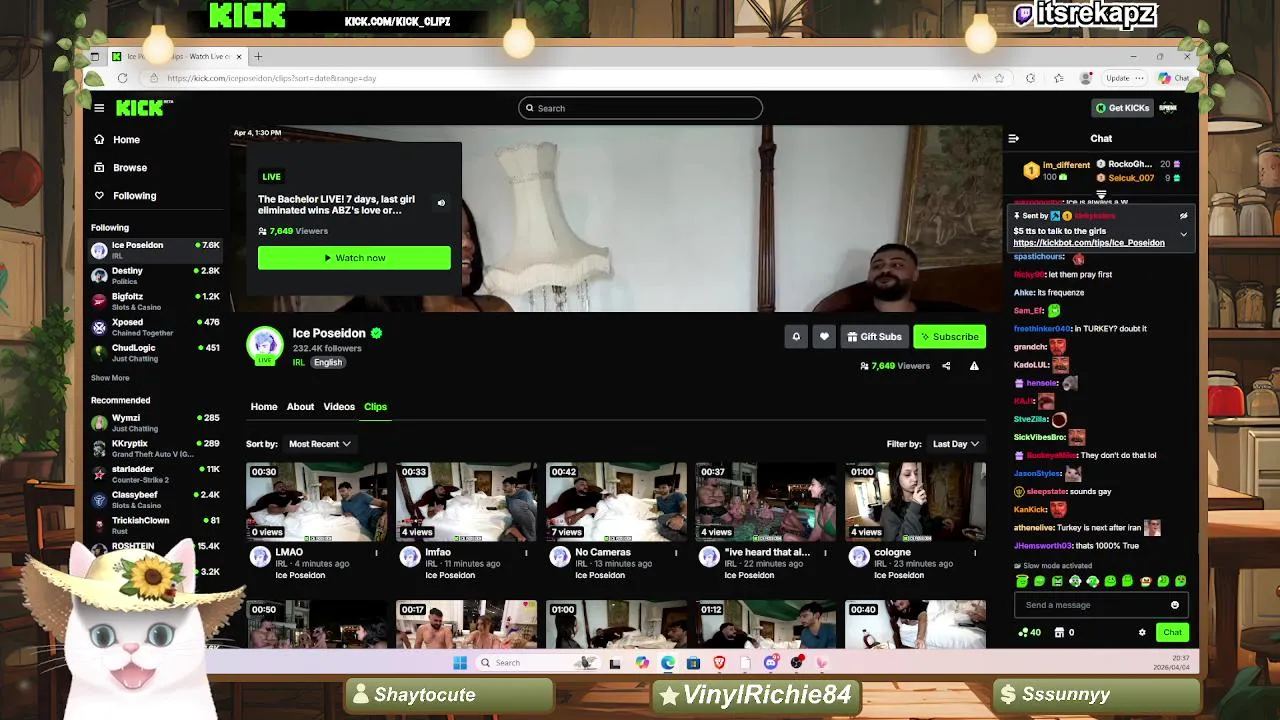
Task: Open options menu for cologne clip
Action: pyautogui.click(x=975, y=553)
